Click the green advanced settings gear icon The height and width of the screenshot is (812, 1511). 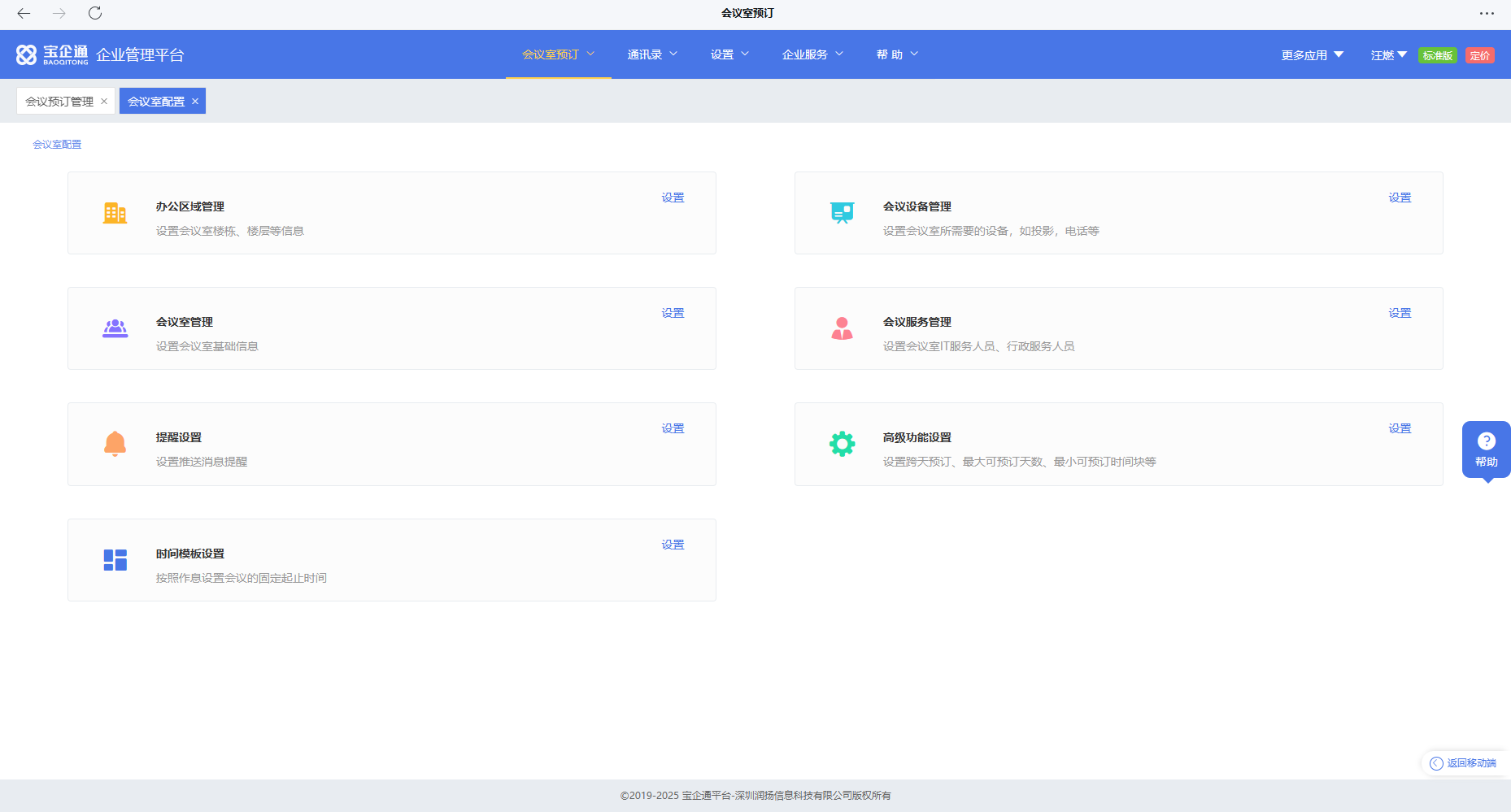[x=842, y=444]
